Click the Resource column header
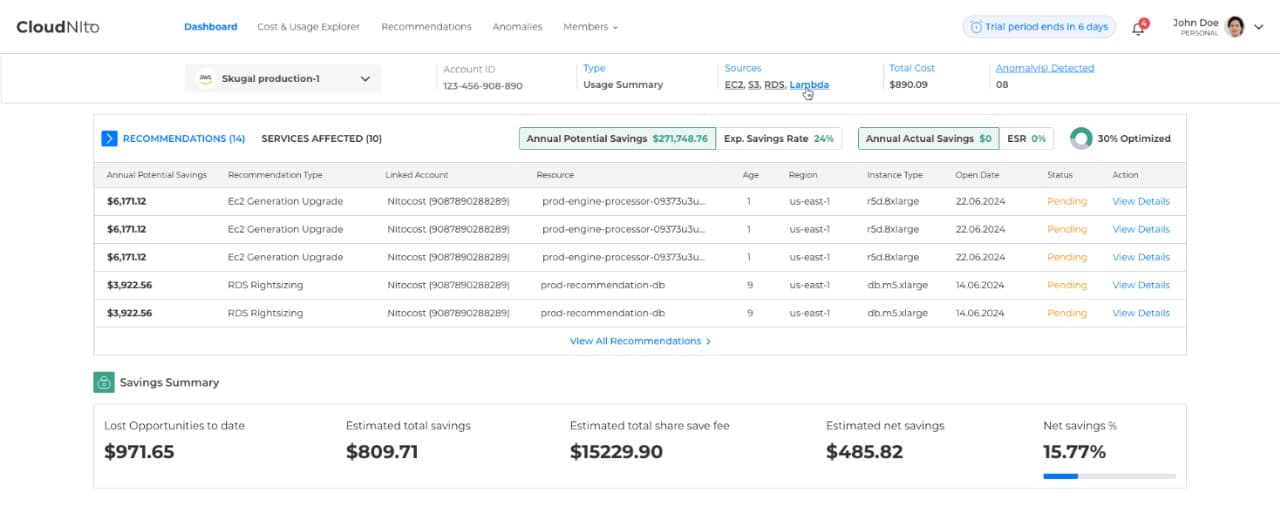 pyautogui.click(x=555, y=175)
